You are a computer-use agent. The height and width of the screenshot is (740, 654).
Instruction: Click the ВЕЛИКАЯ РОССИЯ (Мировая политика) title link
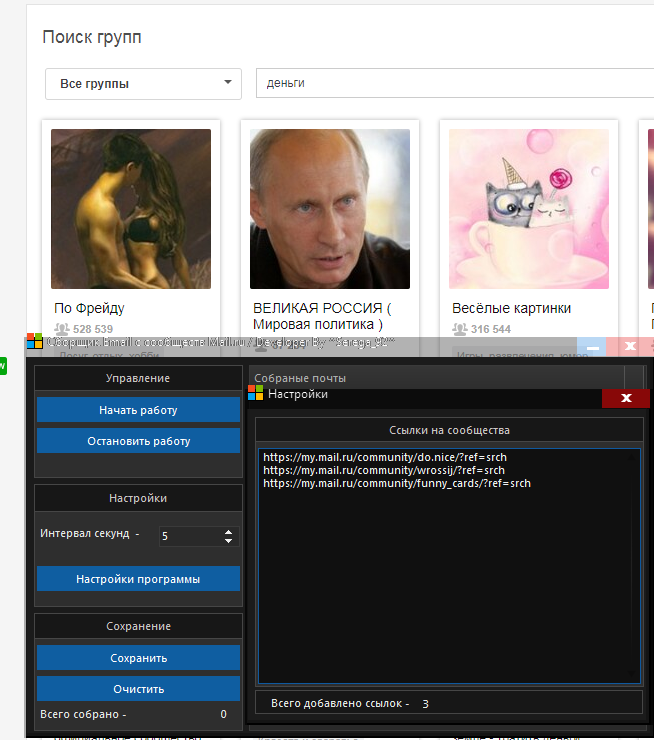[x=322, y=316]
